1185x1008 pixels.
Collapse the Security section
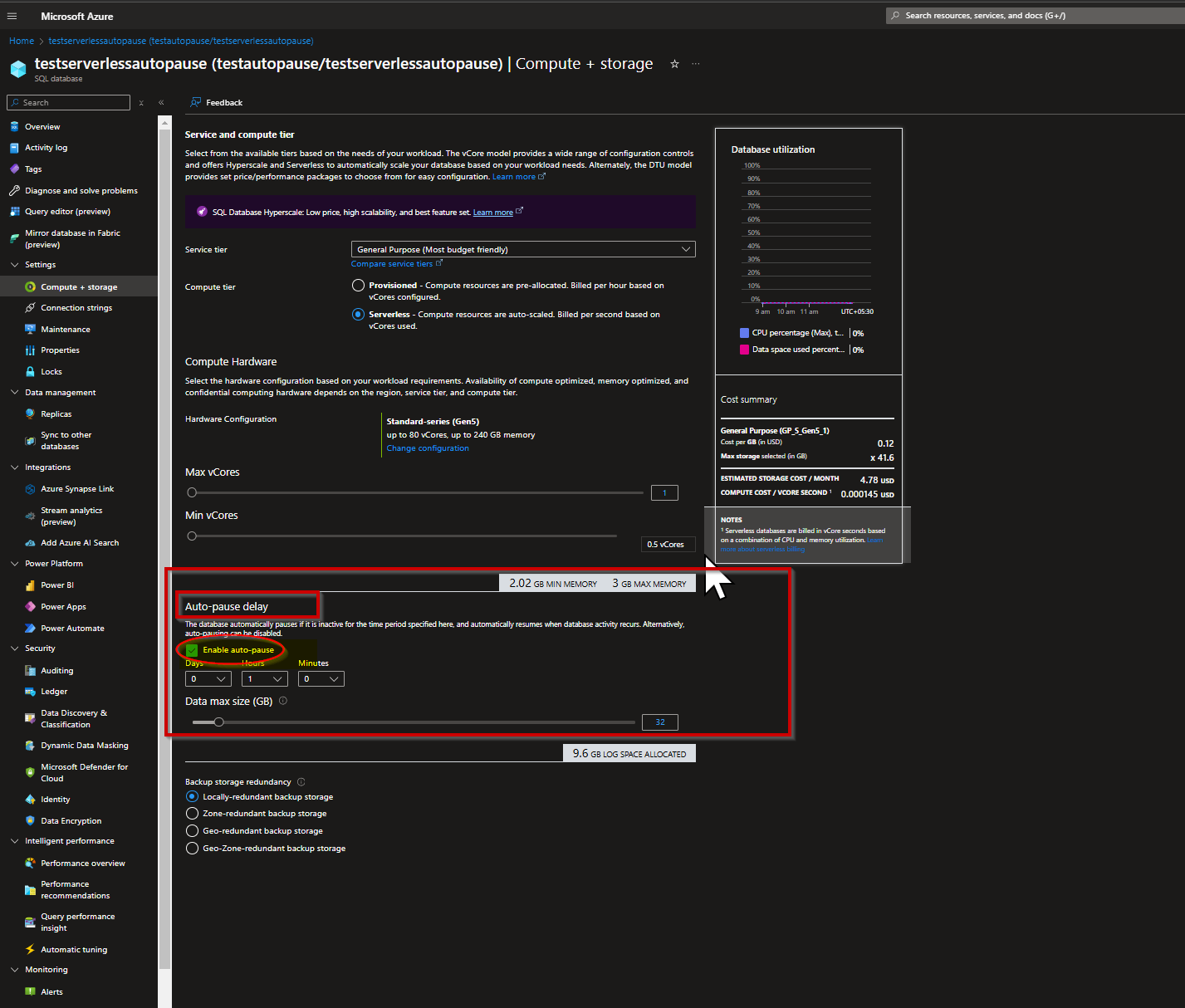14,648
